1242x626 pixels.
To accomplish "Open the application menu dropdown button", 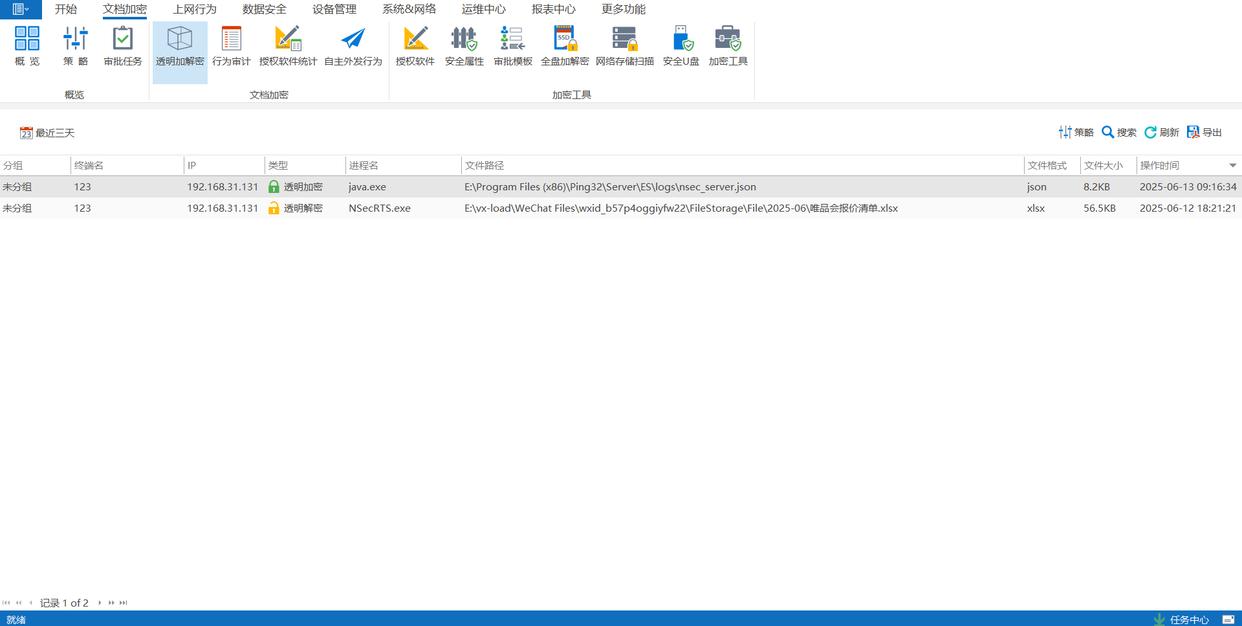I will tap(20, 9).
